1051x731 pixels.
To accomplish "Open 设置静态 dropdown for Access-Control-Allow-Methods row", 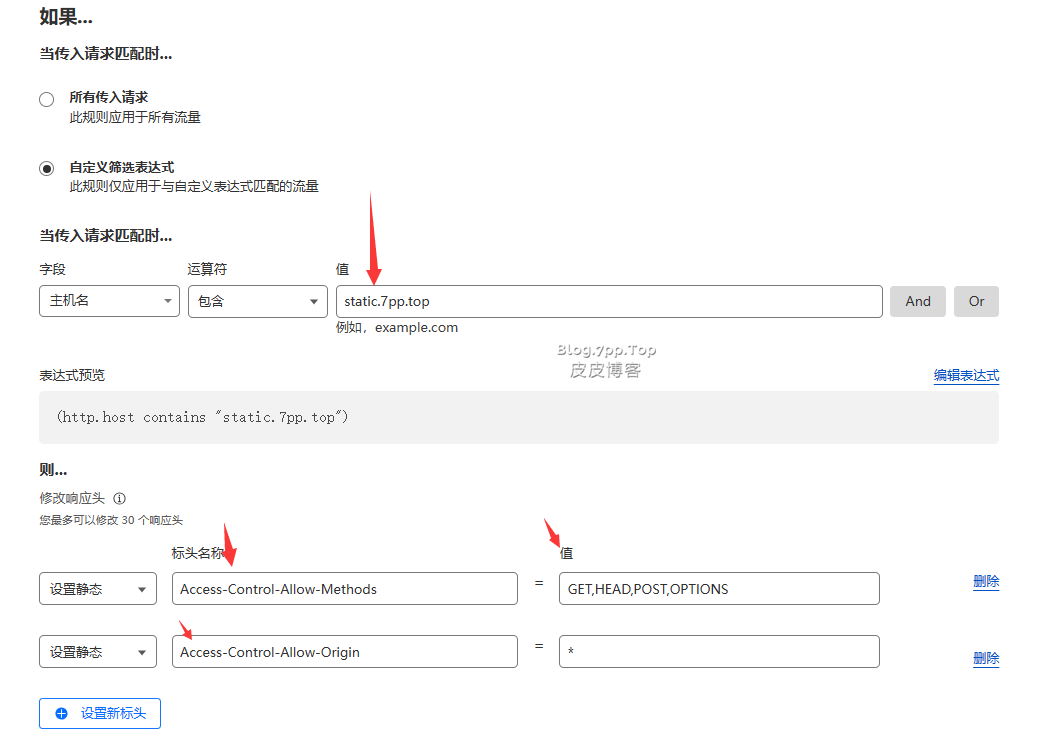I will 97,589.
